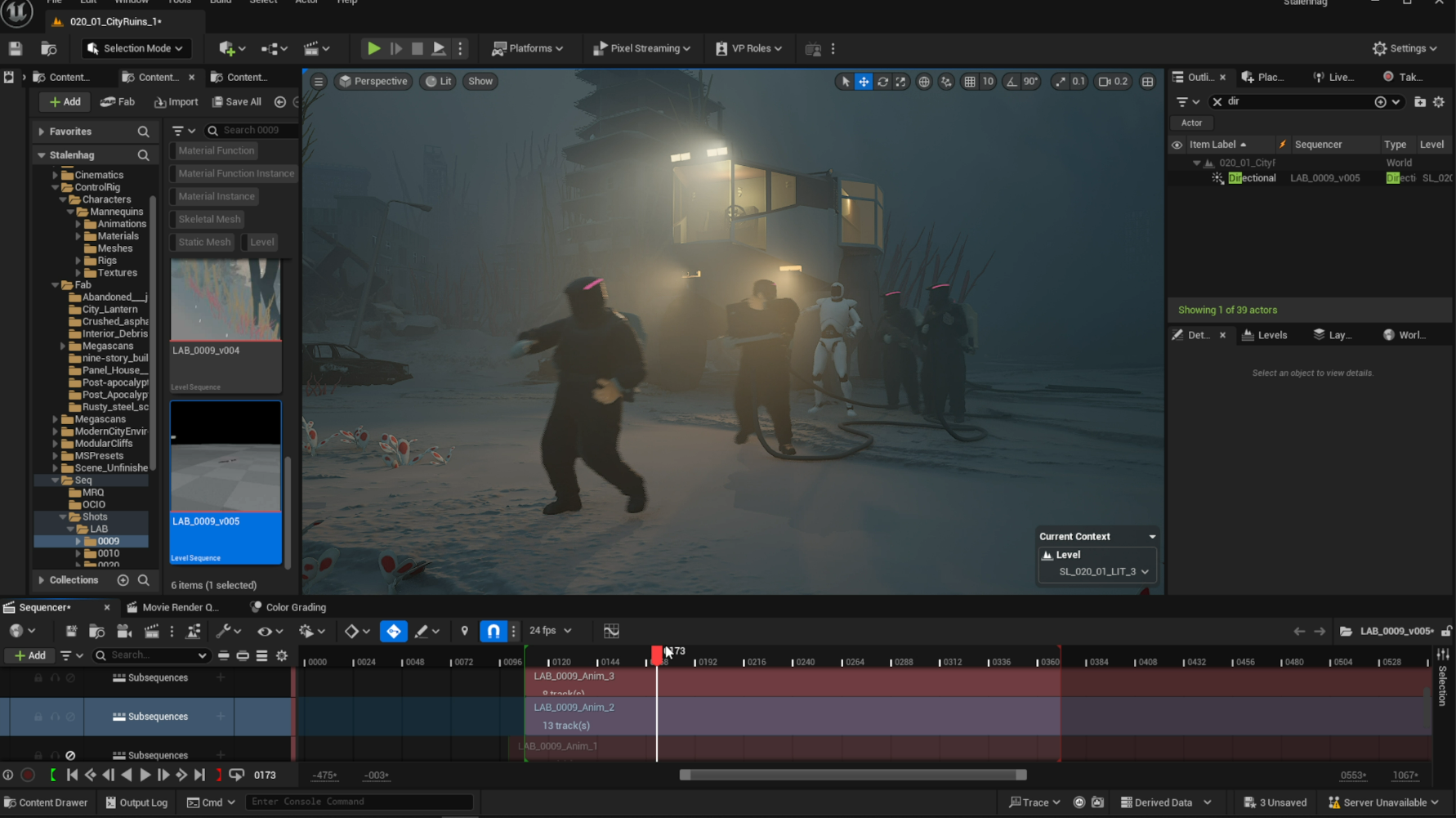
Task: Open the Window menu
Action: coord(132,2)
